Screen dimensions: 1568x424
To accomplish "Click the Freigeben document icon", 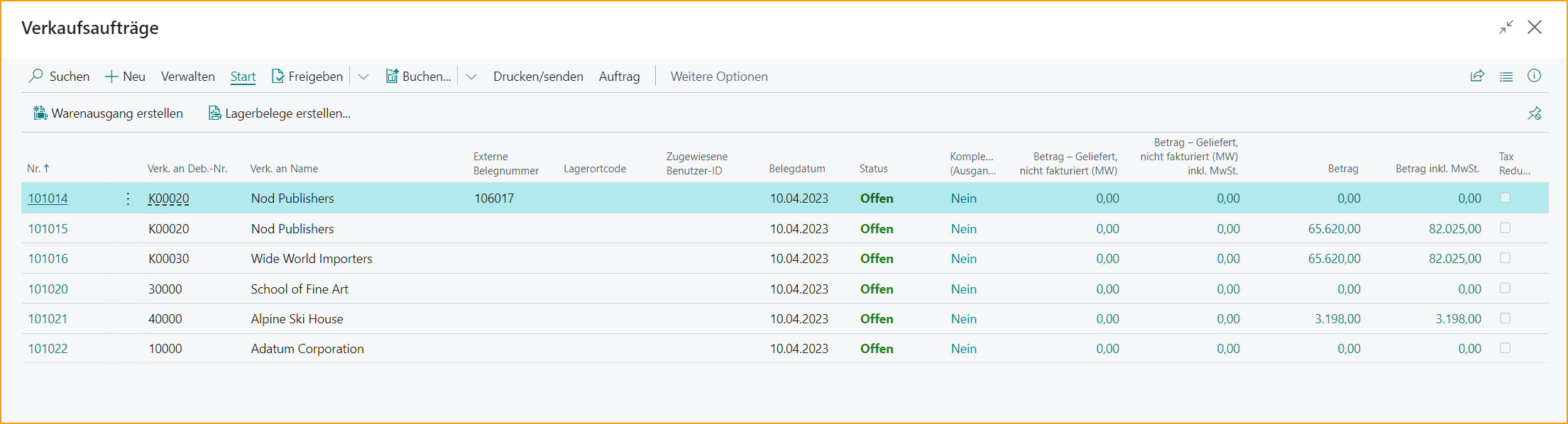I will 278,77.
